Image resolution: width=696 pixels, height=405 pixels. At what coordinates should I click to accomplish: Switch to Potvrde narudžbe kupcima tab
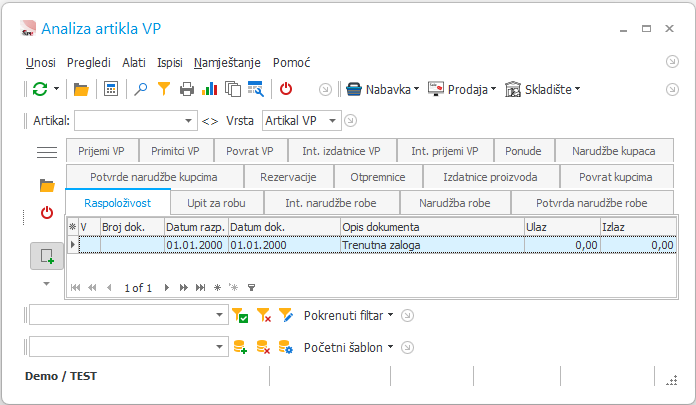154,177
